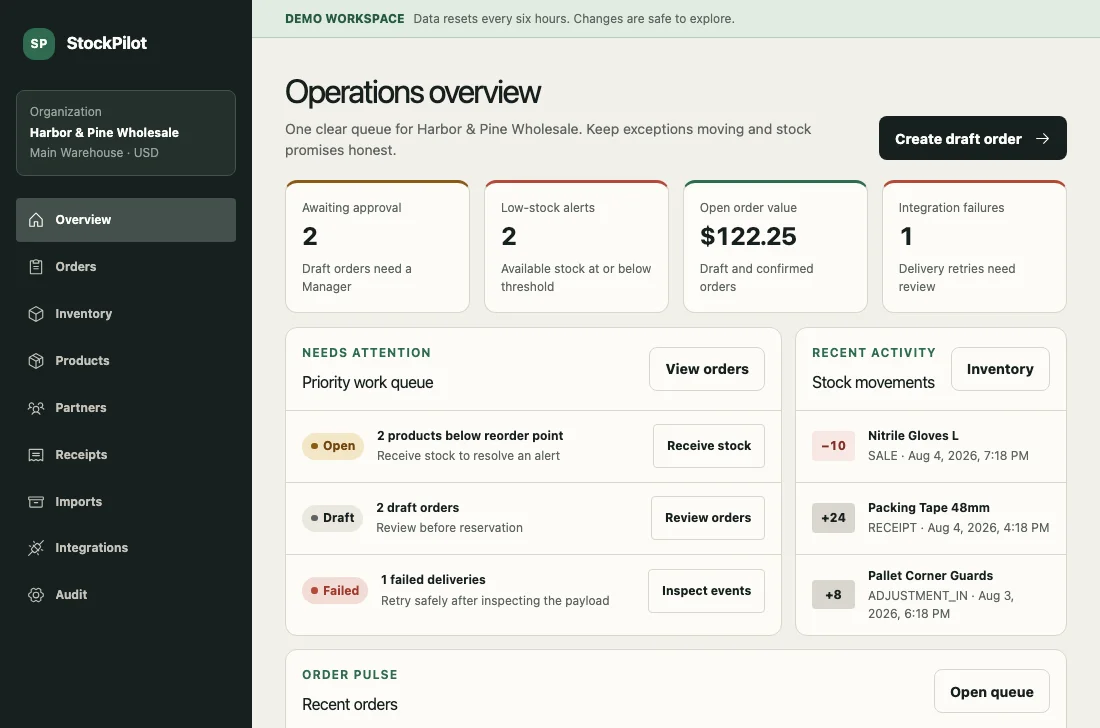Viewport: 1100px width, 728px height.
Task: Open the Open order value card
Action: click(775, 246)
